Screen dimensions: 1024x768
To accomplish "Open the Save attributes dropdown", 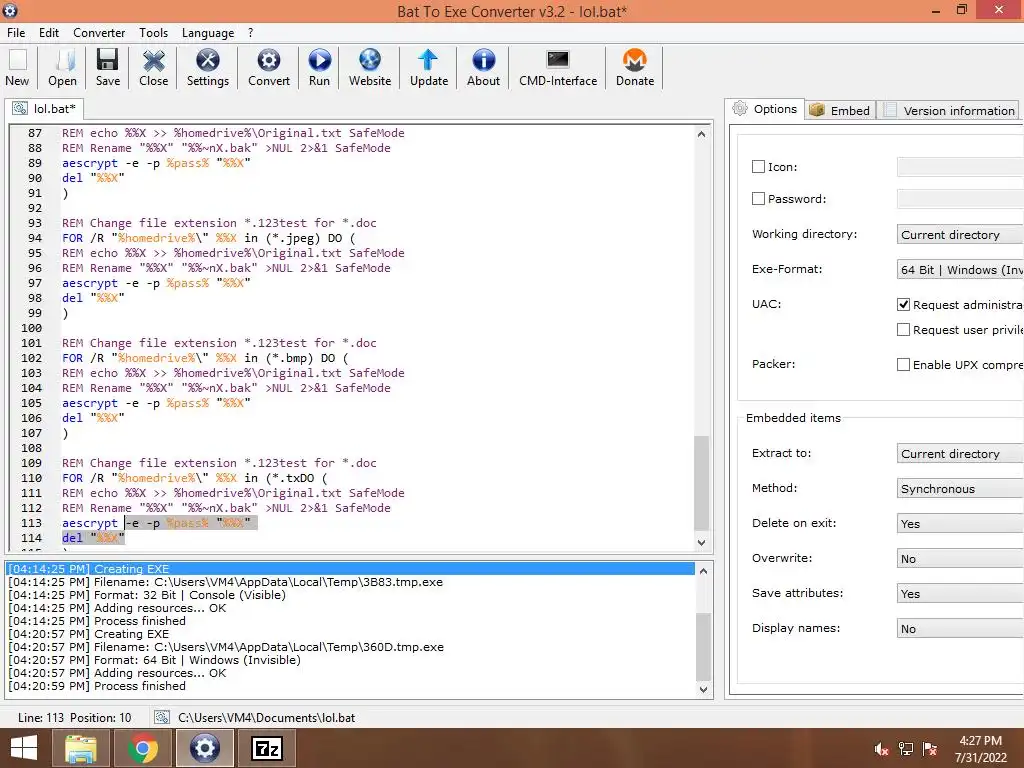I will pos(960,594).
